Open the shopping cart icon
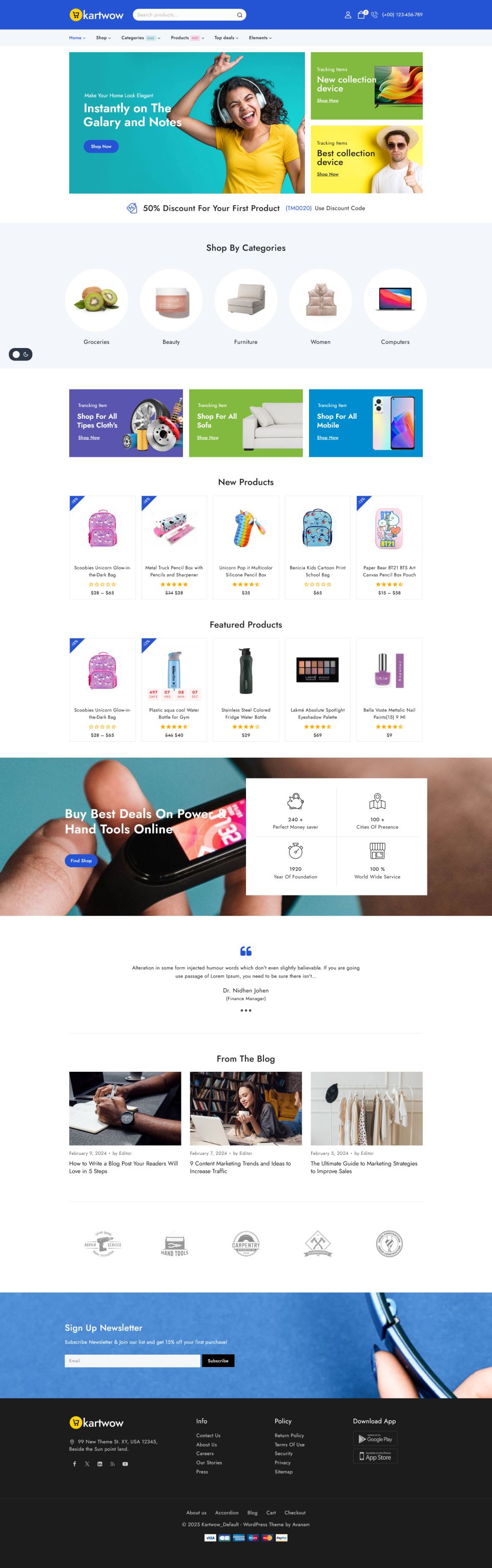The height and width of the screenshot is (1568, 492). pyautogui.click(x=361, y=14)
